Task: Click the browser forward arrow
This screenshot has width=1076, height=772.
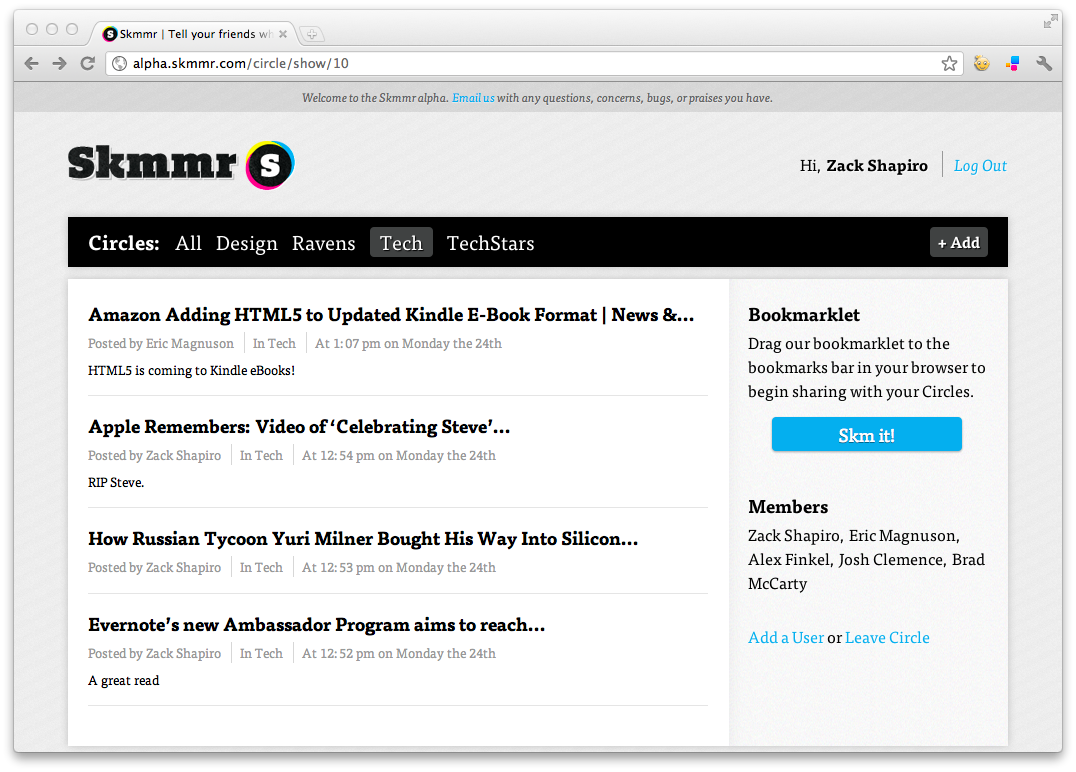Action: pos(60,64)
